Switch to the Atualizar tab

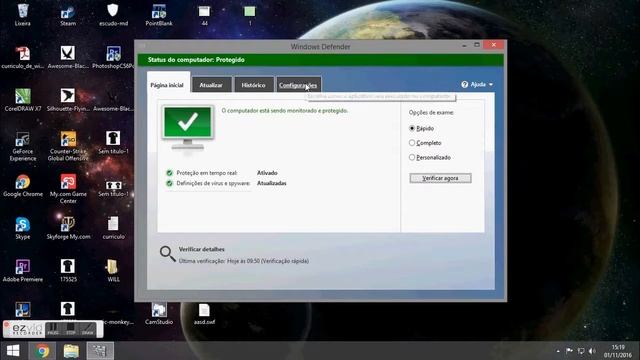point(211,85)
